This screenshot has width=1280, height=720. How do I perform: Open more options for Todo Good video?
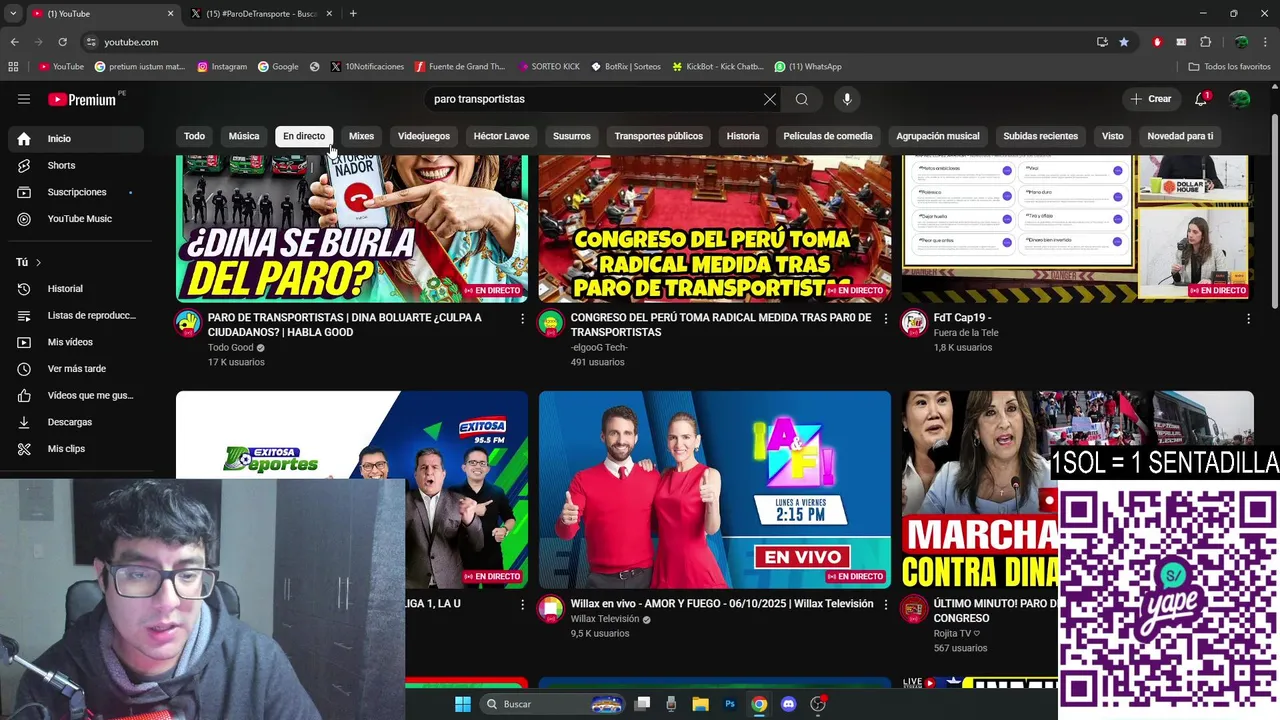click(522, 318)
